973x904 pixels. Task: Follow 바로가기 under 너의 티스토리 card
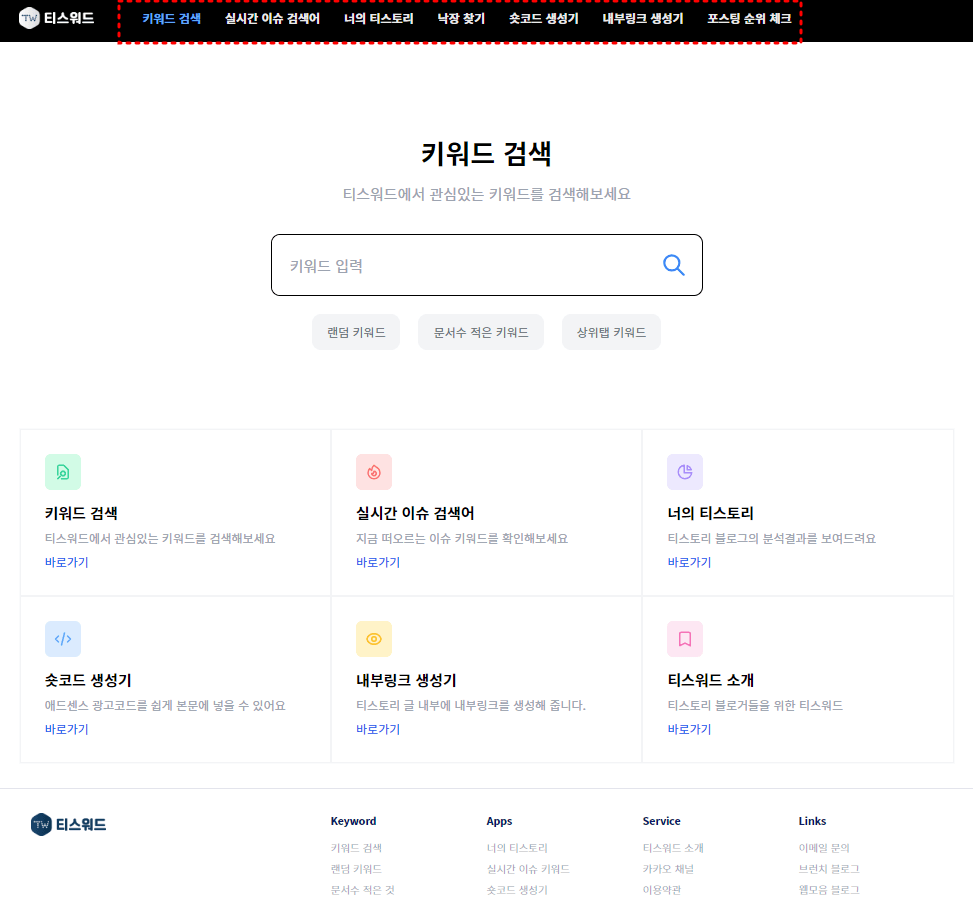(x=689, y=562)
